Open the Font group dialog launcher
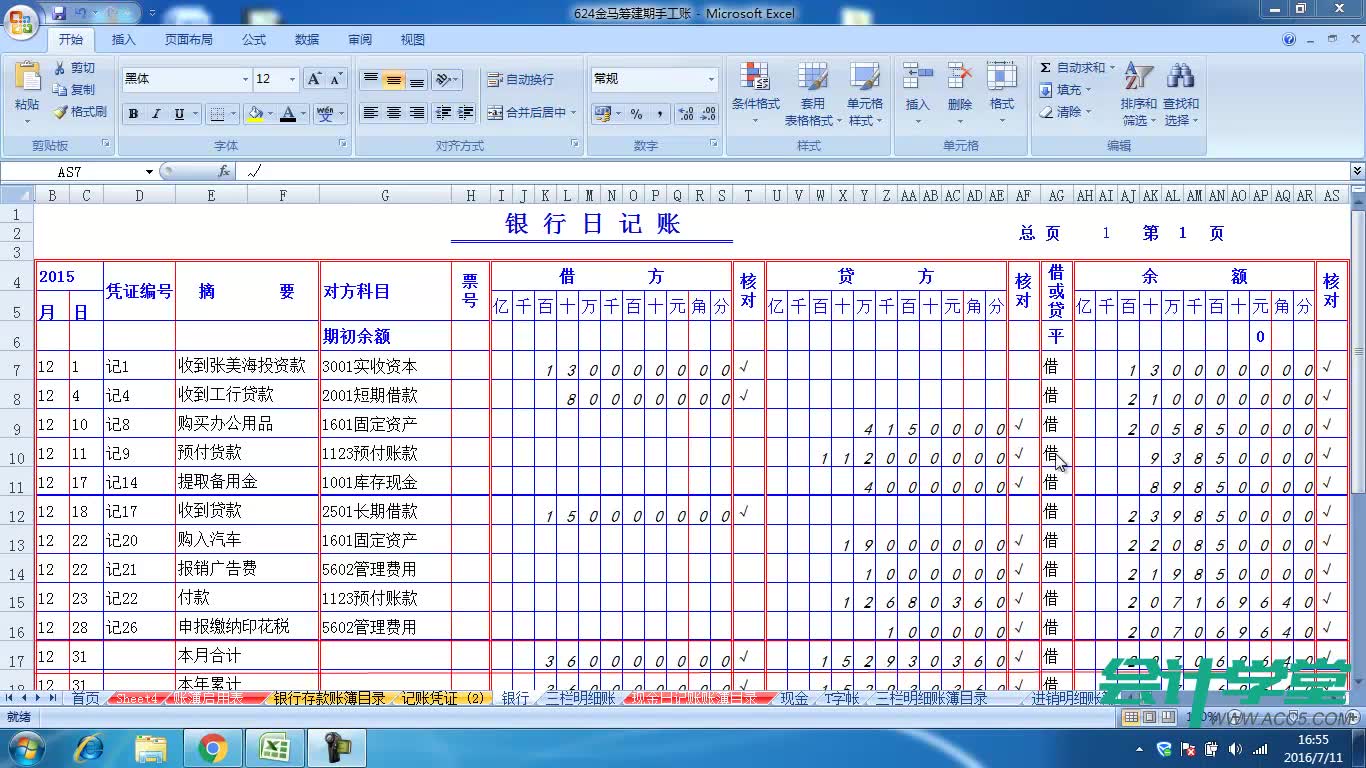The height and width of the screenshot is (768, 1366). click(342, 145)
